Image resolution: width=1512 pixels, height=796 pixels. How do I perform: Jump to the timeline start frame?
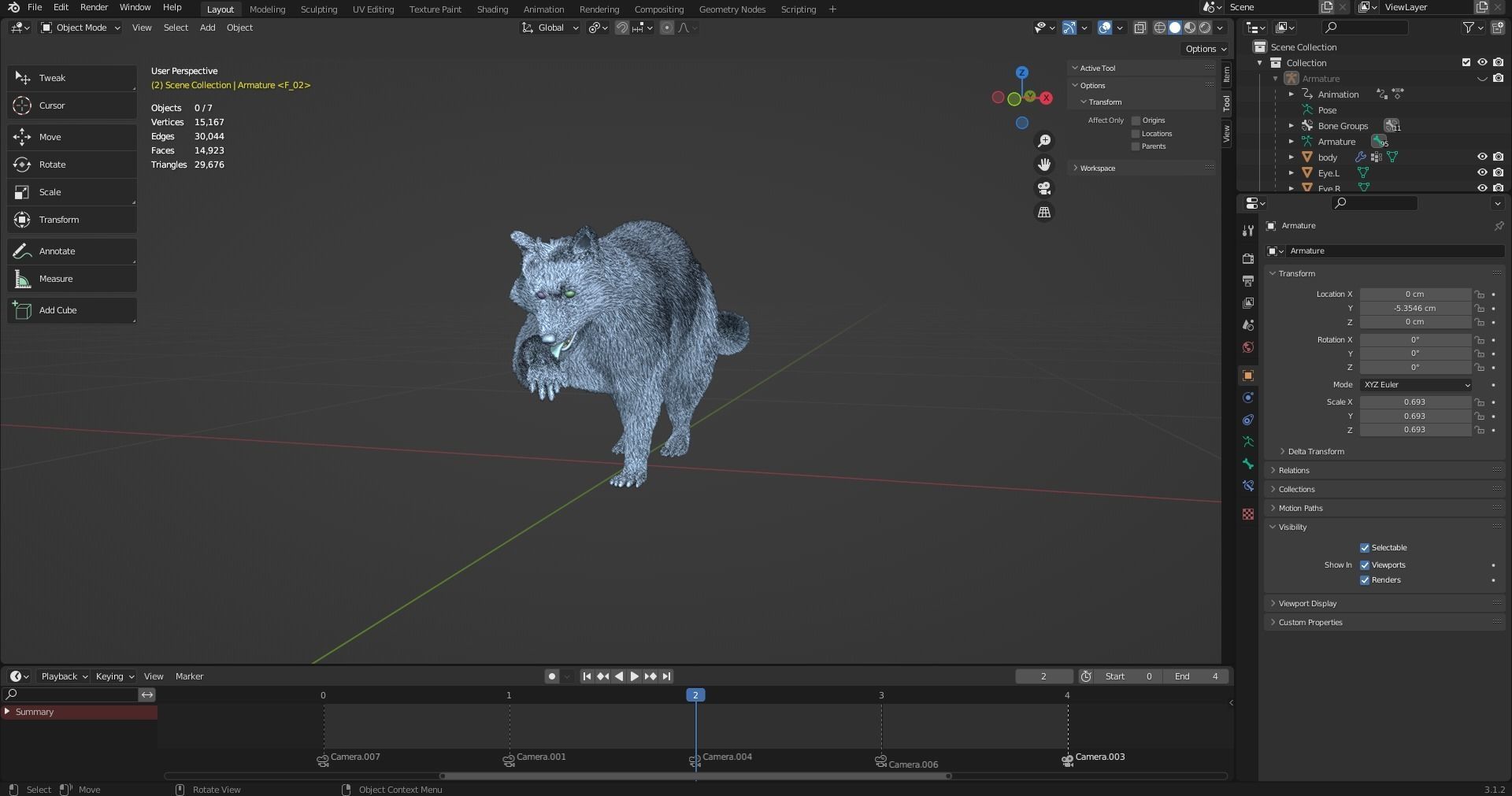[x=587, y=676]
